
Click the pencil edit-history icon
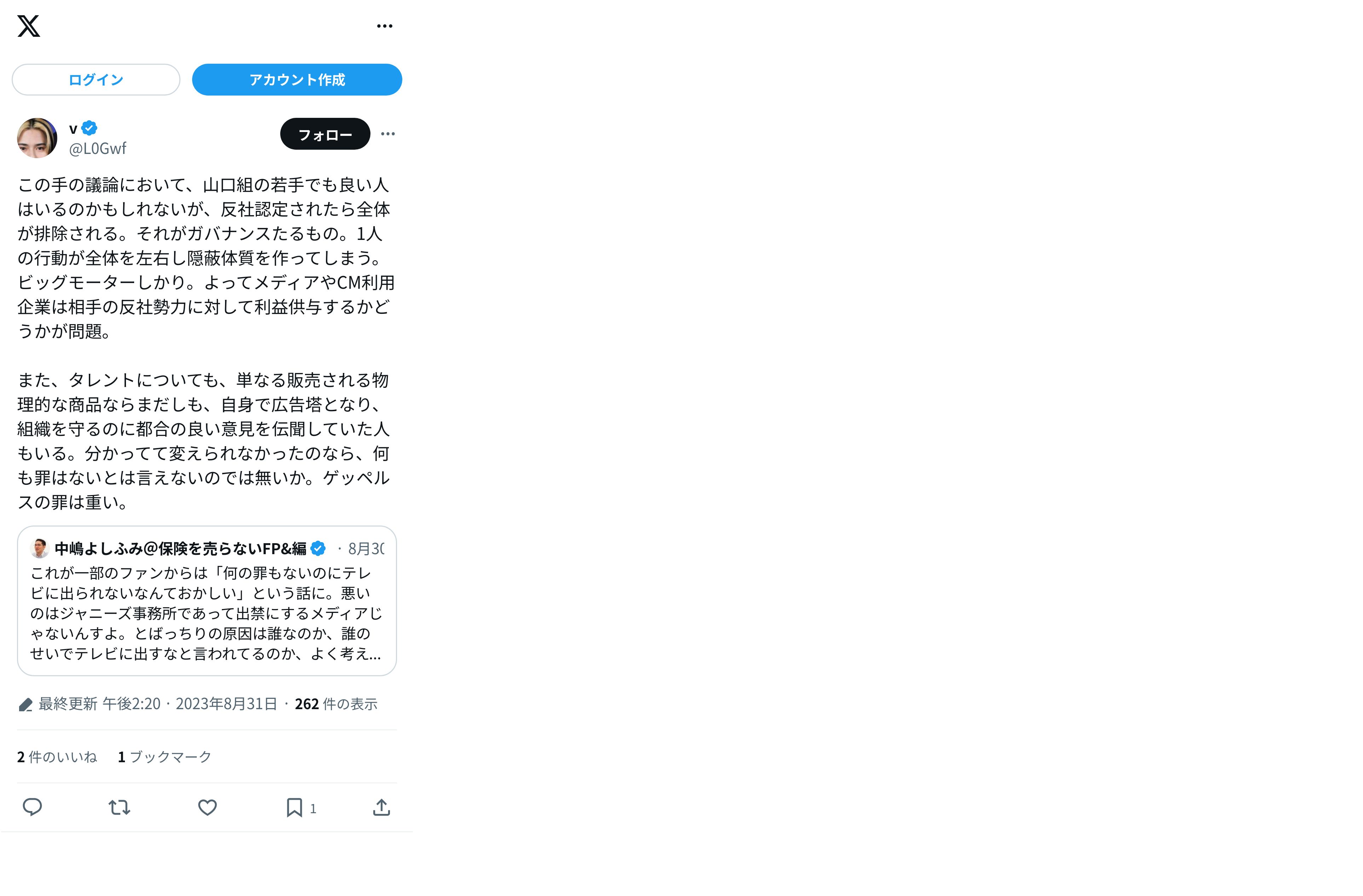coord(25,705)
